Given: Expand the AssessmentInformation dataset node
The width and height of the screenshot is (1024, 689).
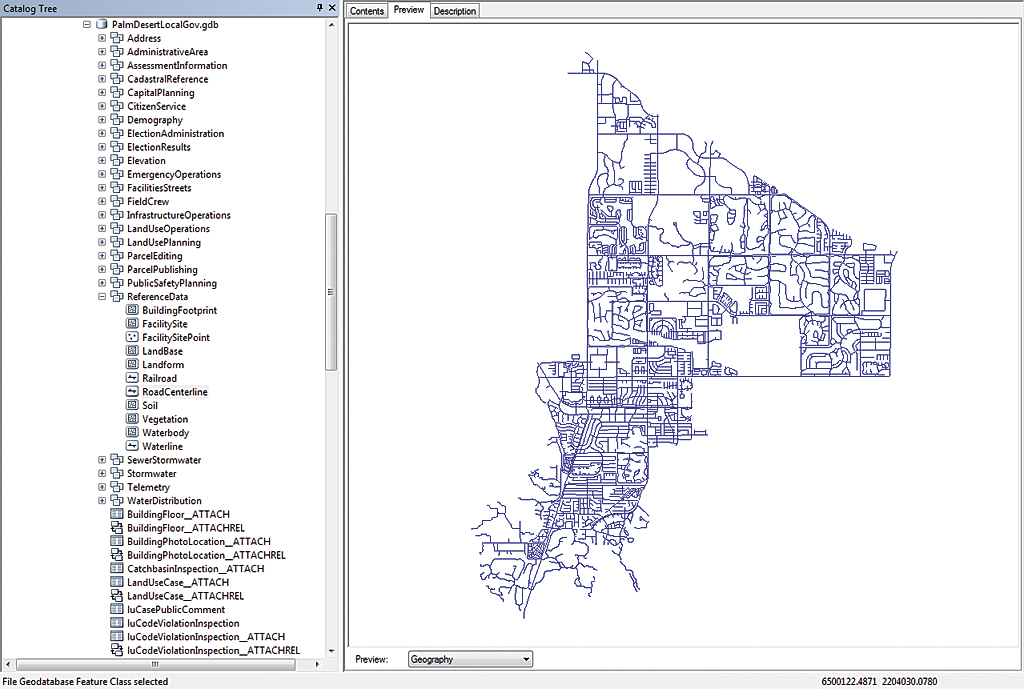Looking at the screenshot, I should 102,65.
